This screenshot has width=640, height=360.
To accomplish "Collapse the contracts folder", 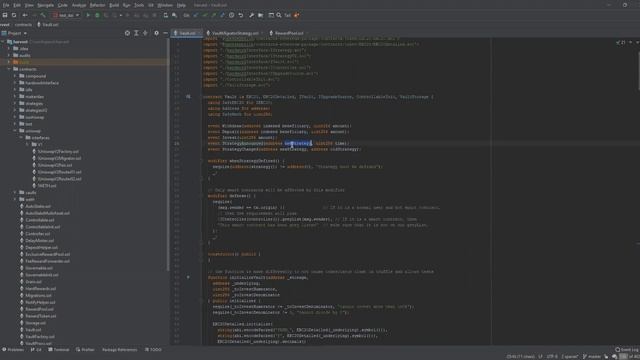I will click(x=9, y=69).
